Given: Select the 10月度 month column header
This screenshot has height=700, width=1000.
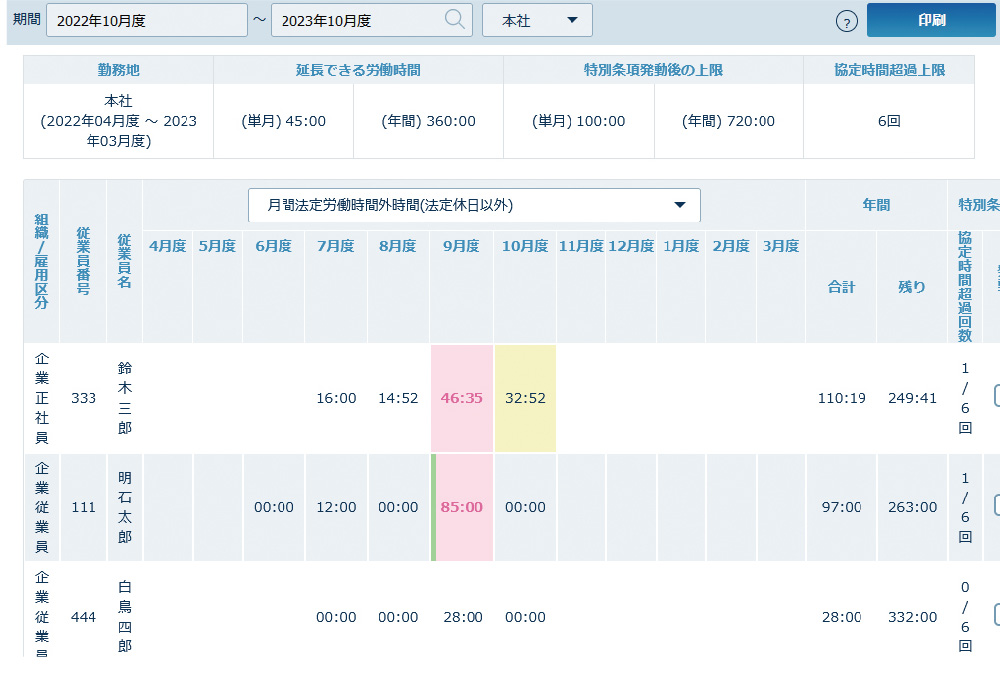Looking at the screenshot, I should [525, 246].
